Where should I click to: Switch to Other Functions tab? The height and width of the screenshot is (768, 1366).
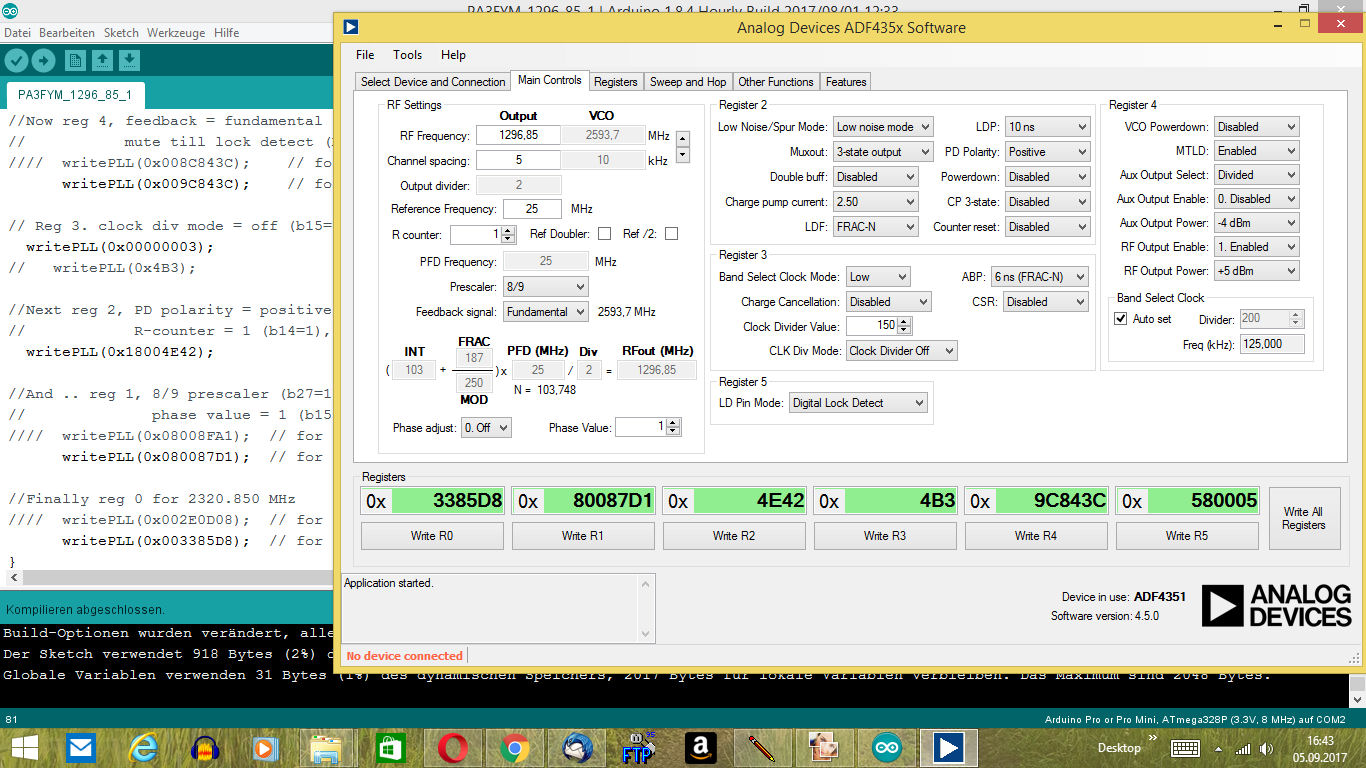click(776, 82)
